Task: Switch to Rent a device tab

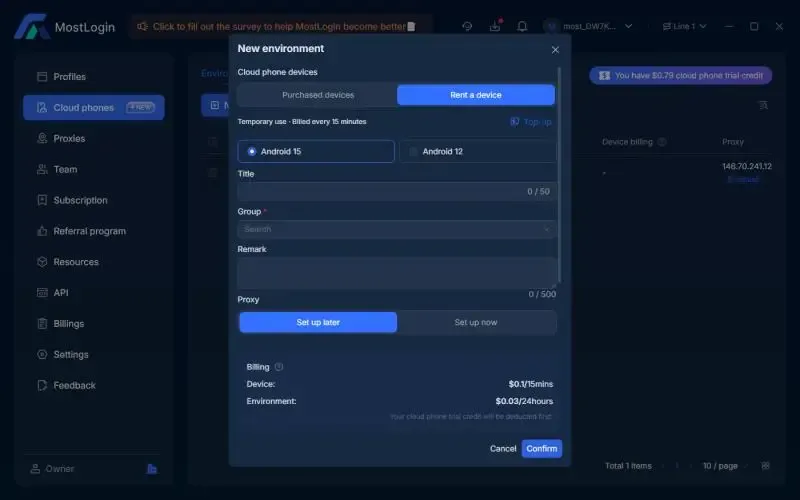Action: point(476,95)
